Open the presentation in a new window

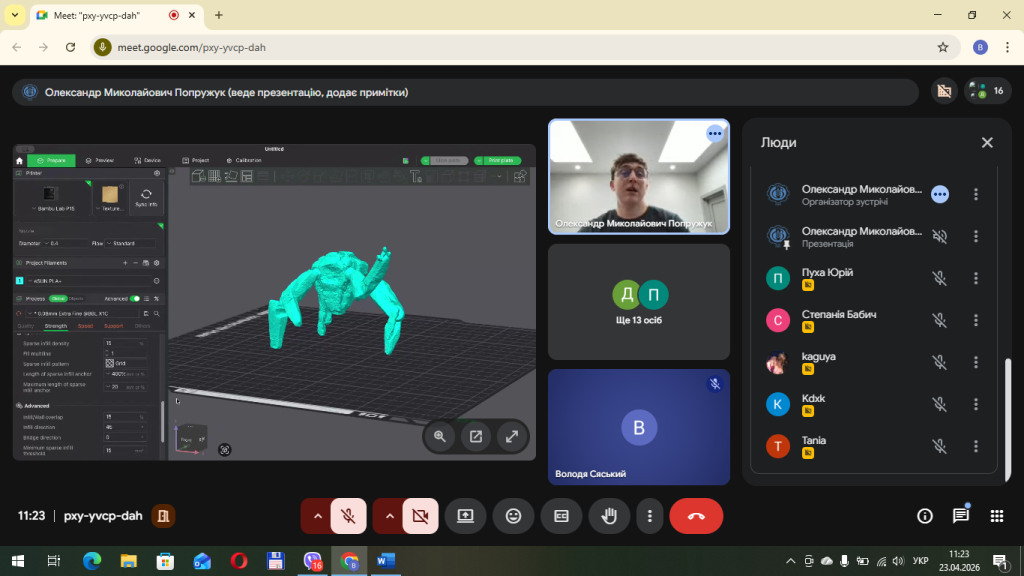click(x=476, y=436)
